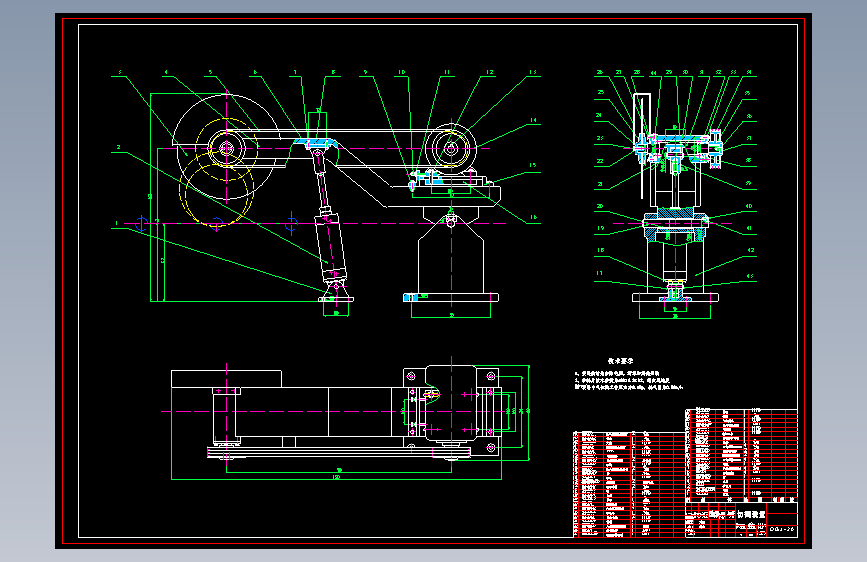The height and width of the screenshot is (562, 867).
Task: Select the drawing number ending -26 in title block
Action: [782, 529]
